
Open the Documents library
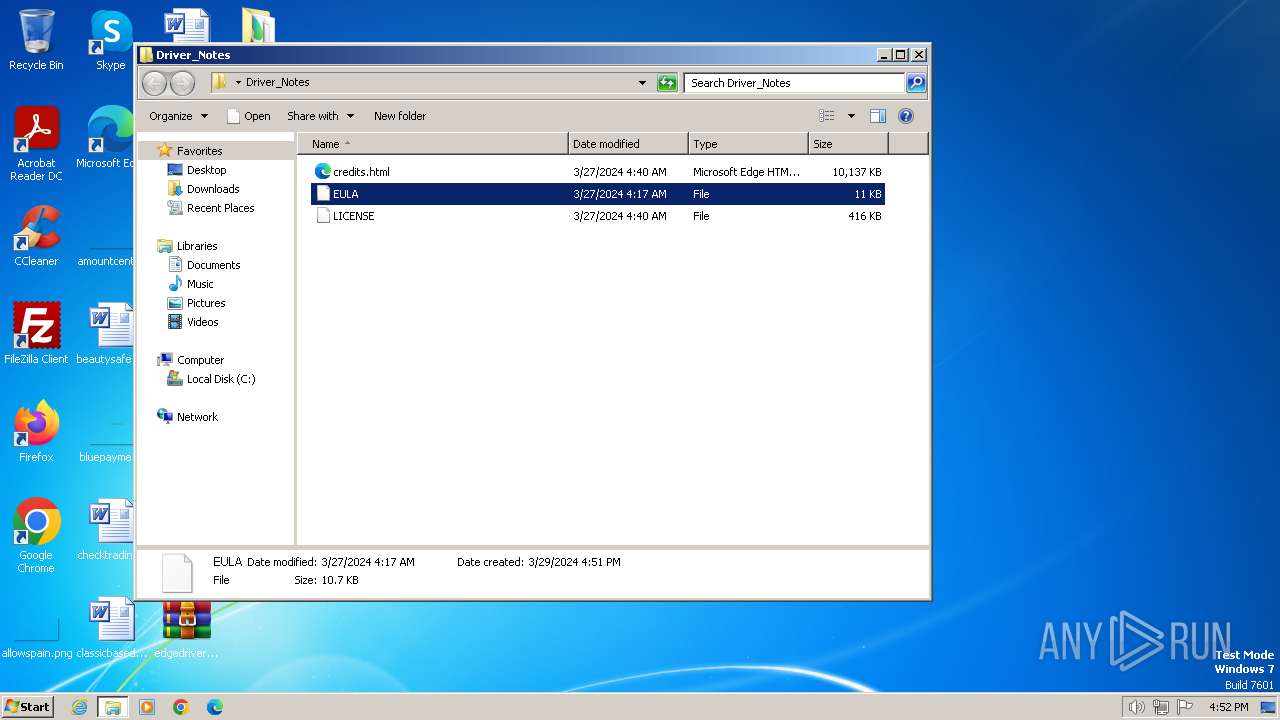[x=213, y=265]
